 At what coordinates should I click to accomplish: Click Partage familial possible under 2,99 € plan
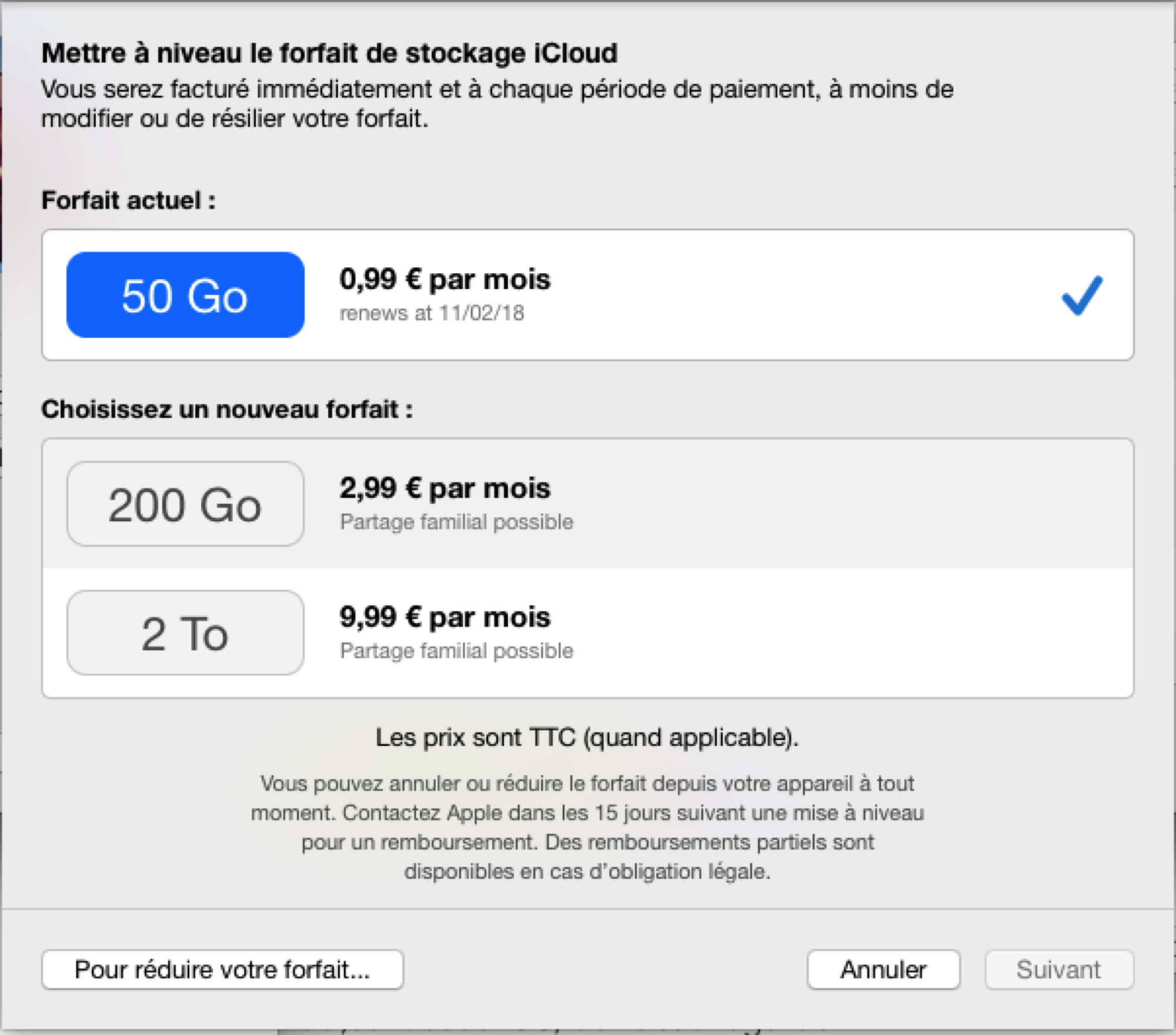456,522
